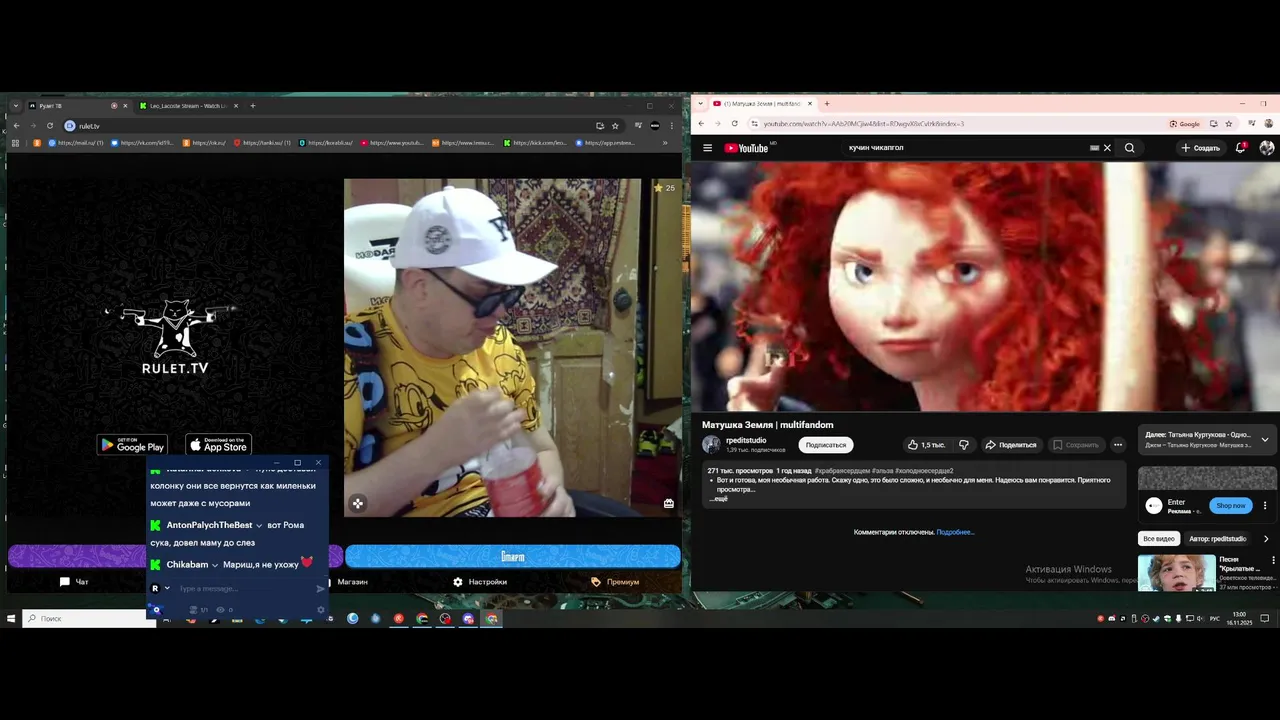Show hidden bookmarks with double chevron
Screen dimensions: 1280x720
pyautogui.click(x=665, y=143)
